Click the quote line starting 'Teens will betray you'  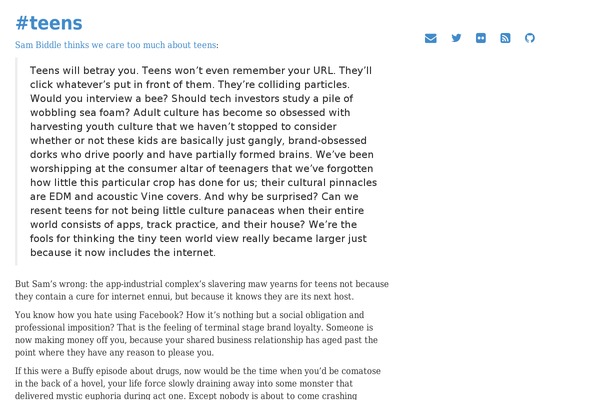[201, 70]
